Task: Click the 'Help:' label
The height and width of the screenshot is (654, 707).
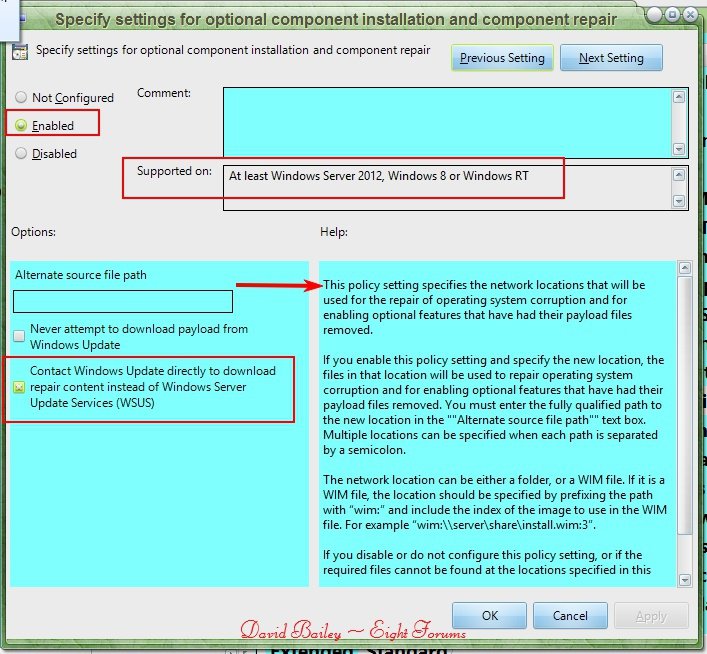Action: pyautogui.click(x=334, y=232)
